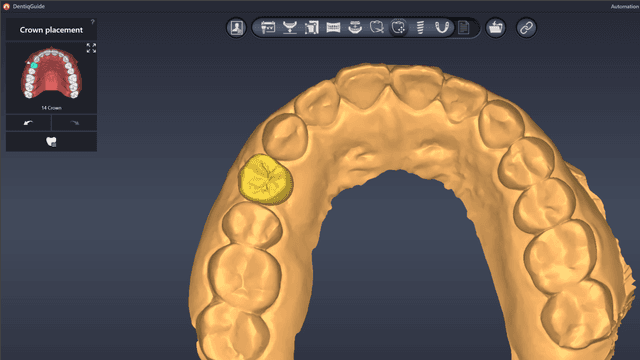
Task: Open the implant screw placement icon
Action: click(x=420, y=28)
